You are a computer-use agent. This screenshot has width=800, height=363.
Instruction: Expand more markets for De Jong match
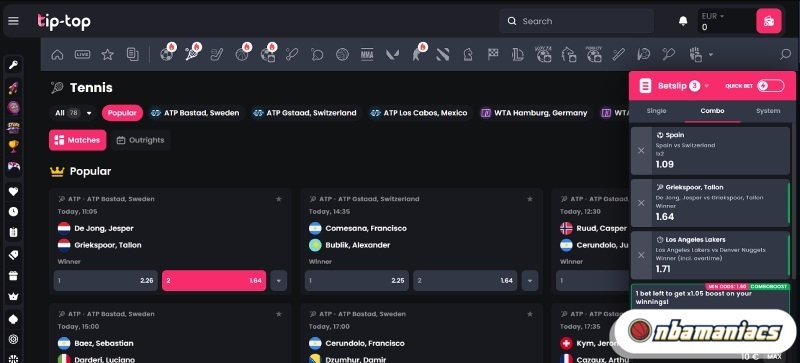point(279,280)
